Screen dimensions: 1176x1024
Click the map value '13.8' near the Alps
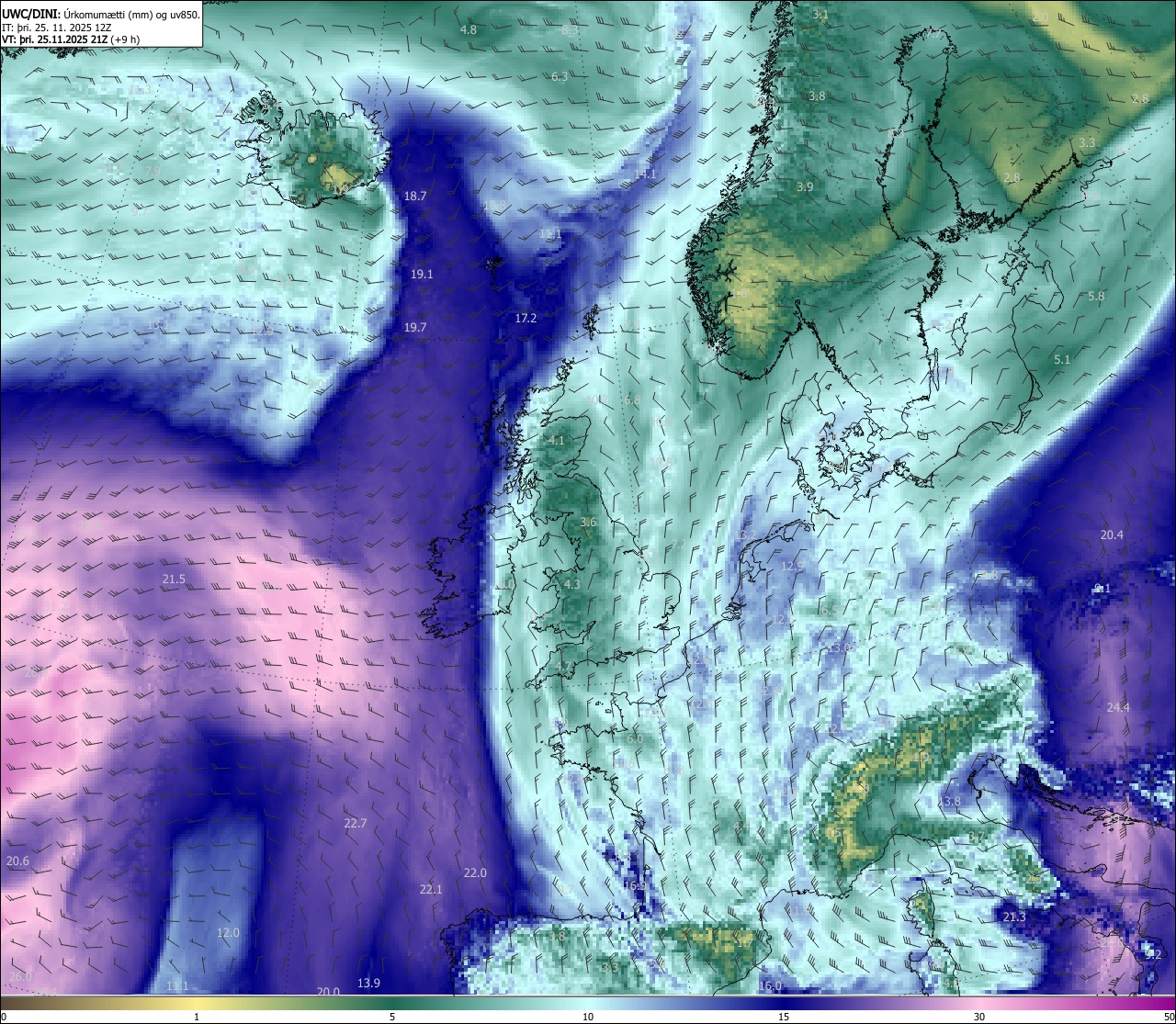coord(949,801)
